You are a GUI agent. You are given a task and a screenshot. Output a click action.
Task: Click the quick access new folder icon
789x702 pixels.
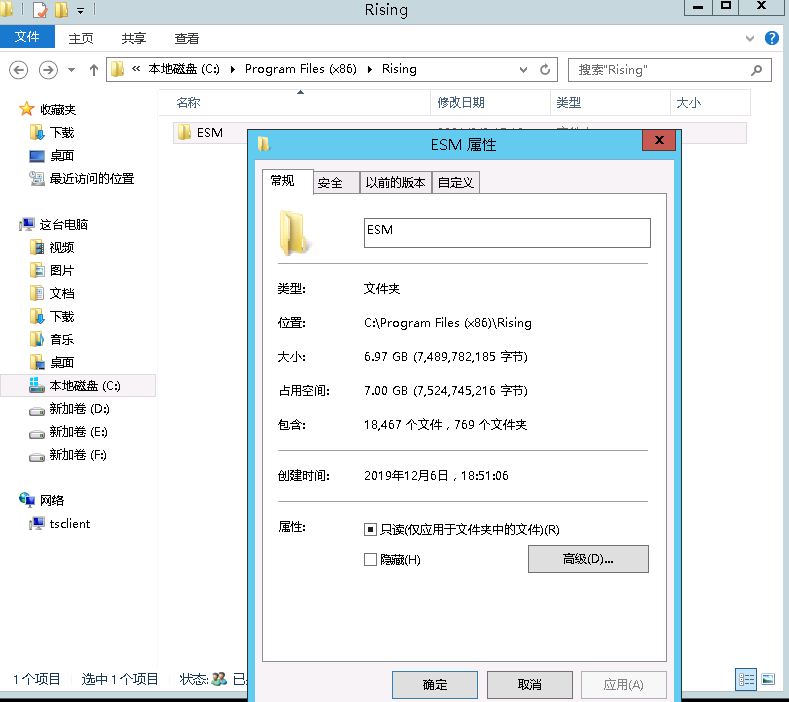[x=61, y=10]
